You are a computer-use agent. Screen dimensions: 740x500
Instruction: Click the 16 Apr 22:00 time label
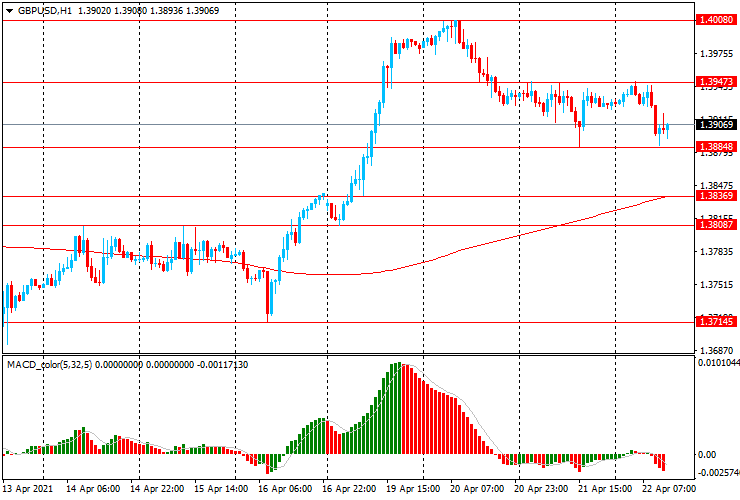click(349, 488)
